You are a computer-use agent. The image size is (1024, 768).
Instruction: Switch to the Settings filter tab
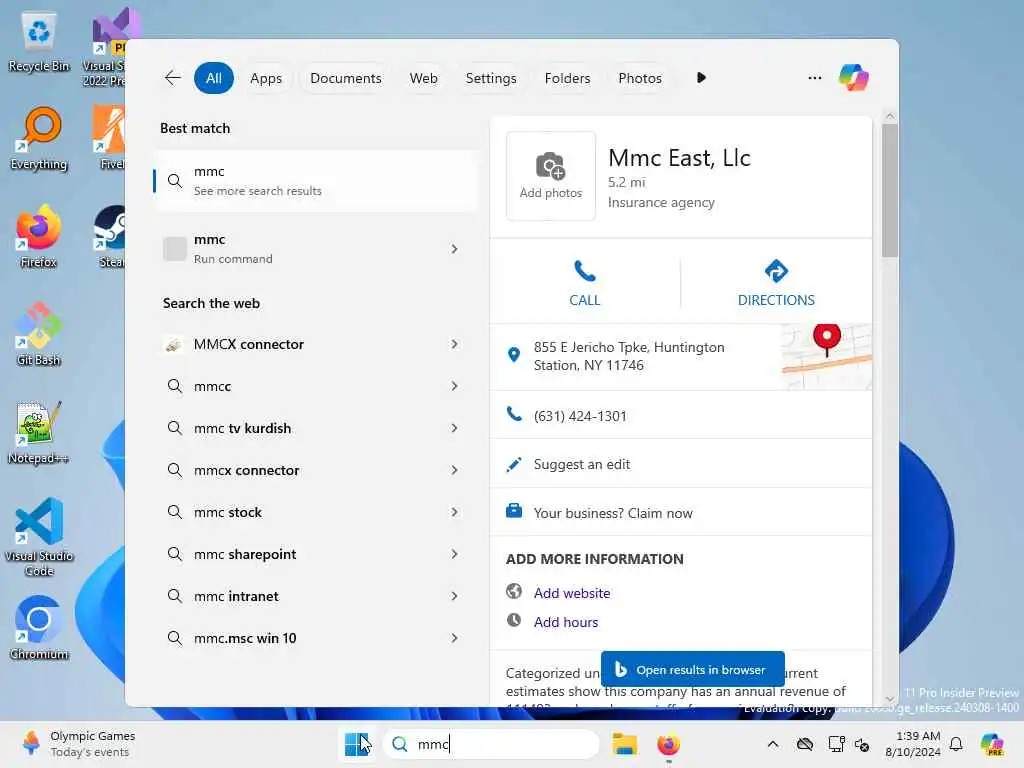click(x=490, y=78)
